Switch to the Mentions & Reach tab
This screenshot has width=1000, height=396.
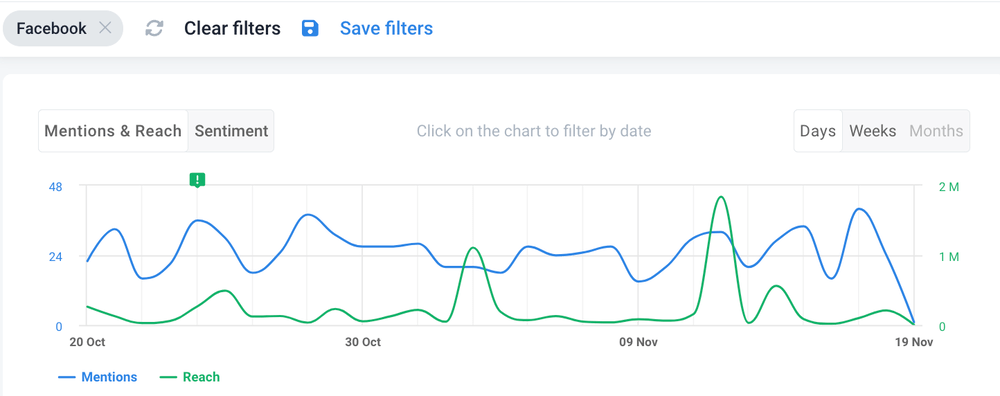113,131
